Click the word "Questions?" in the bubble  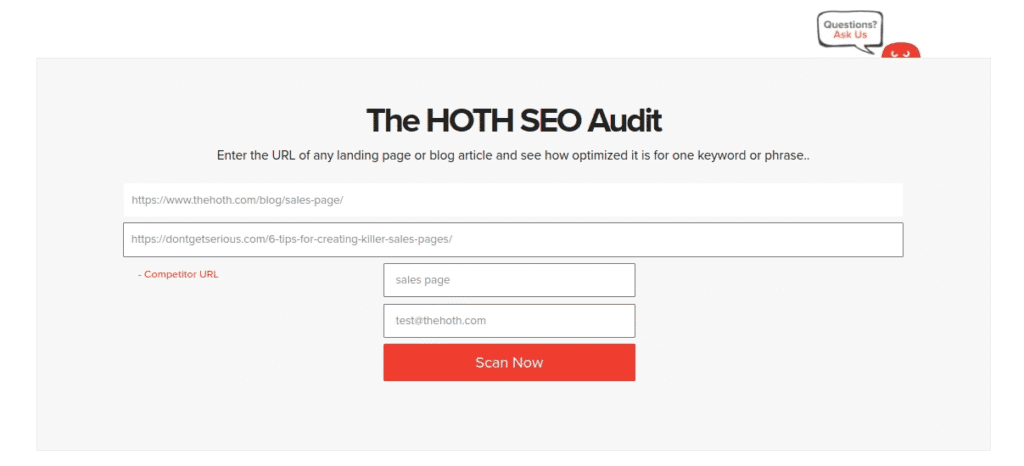850,24
